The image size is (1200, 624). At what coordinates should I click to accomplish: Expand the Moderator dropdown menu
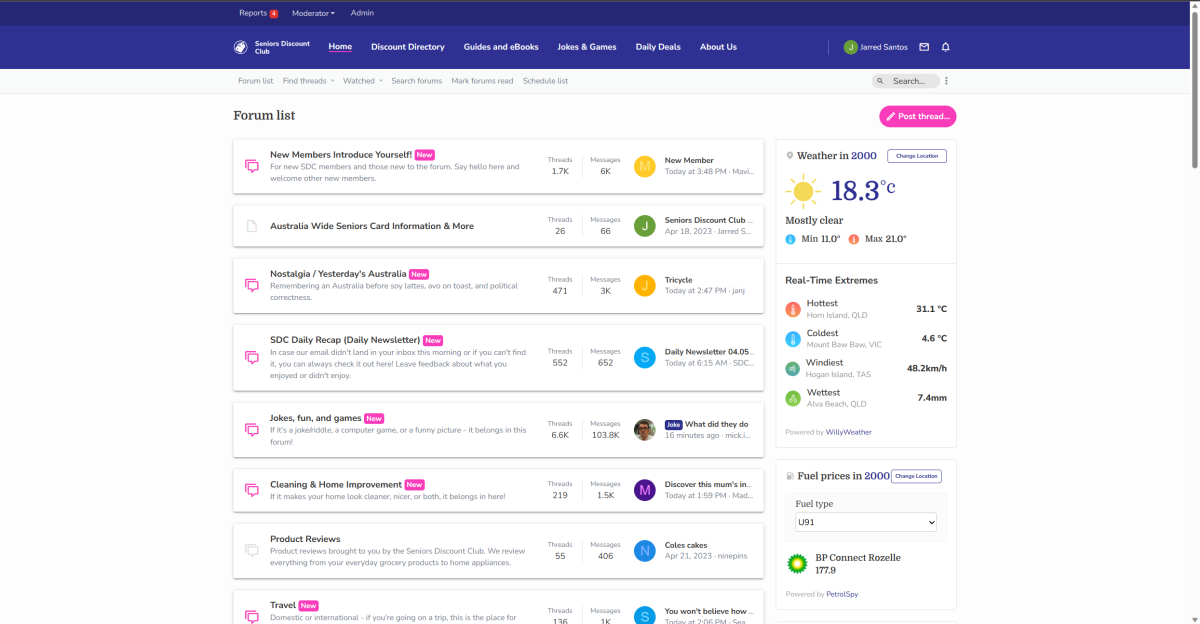[313, 13]
